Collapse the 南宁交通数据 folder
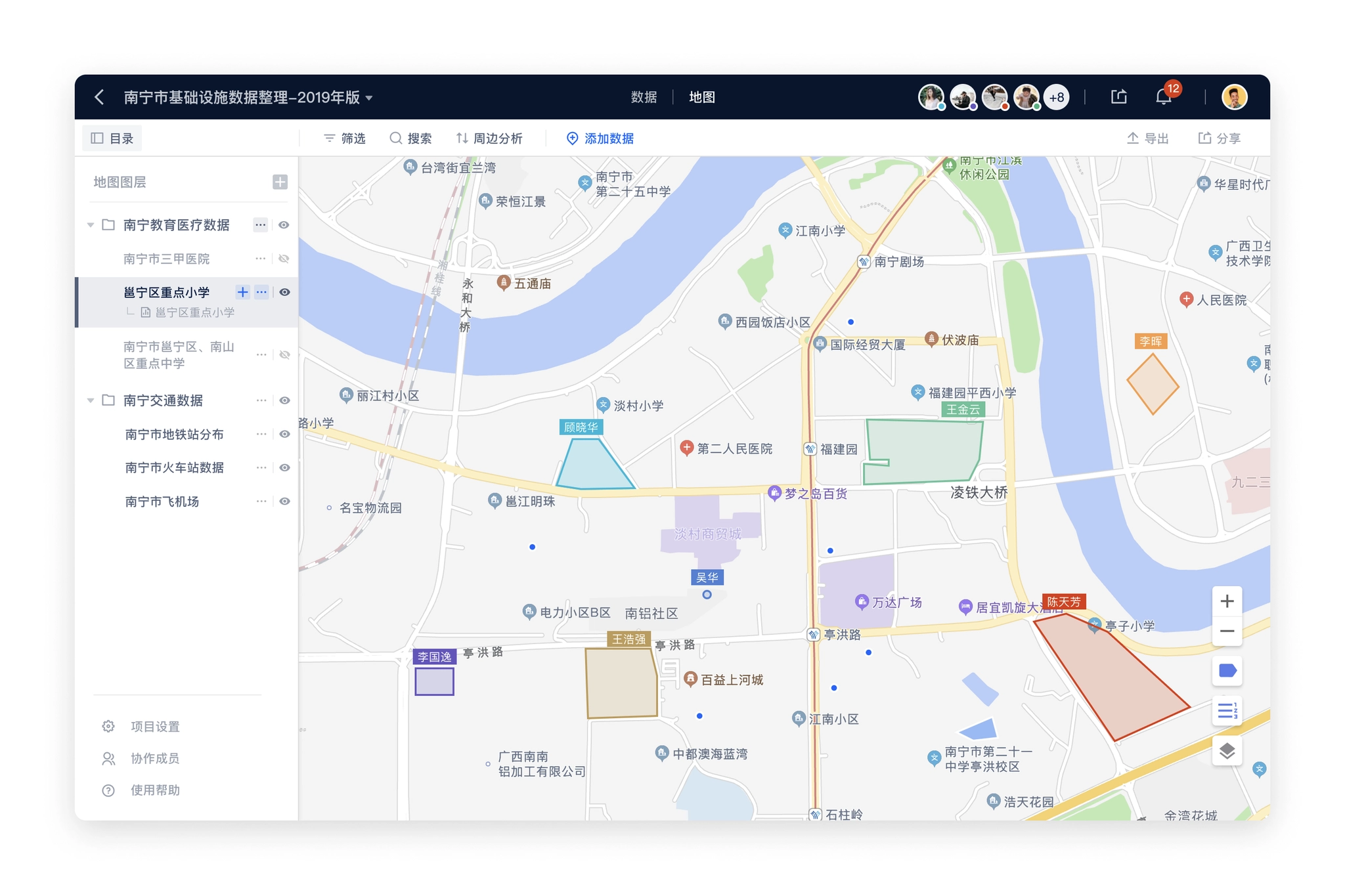The image size is (1345, 896). pyautogui.click(x=91, y=400)
